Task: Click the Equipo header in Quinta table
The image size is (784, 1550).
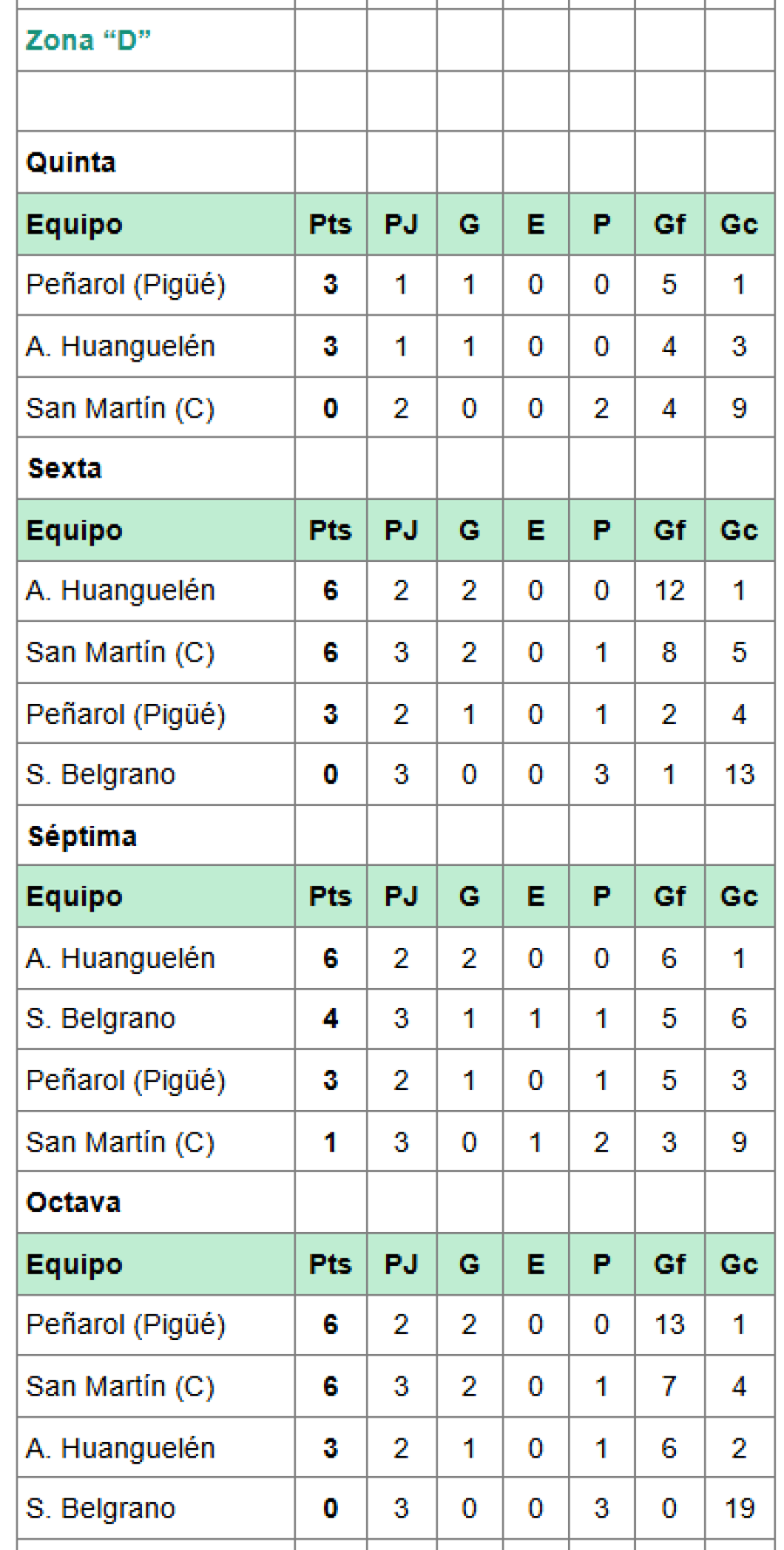Action: 74,225
